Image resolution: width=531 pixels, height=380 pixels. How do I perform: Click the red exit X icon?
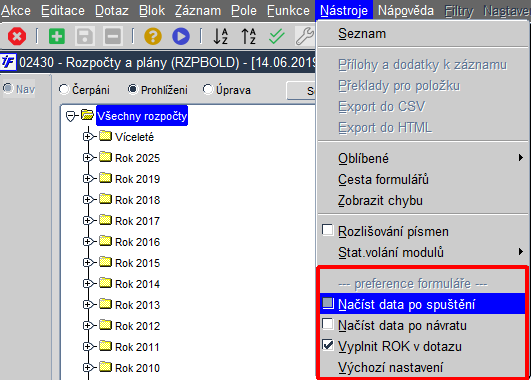(x=17, y=36)
